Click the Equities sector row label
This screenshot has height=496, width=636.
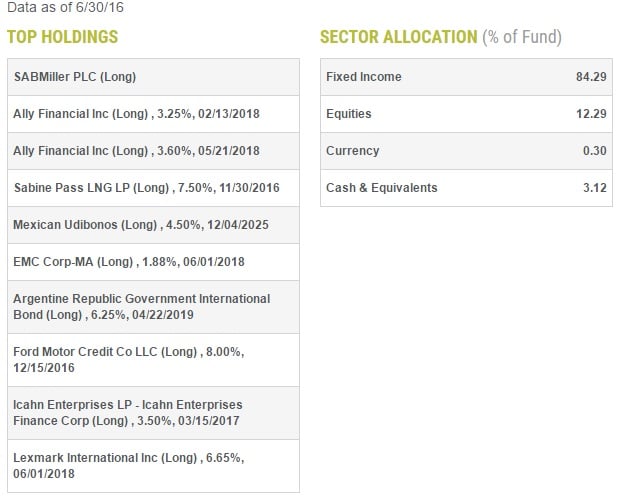coord(348,114)
